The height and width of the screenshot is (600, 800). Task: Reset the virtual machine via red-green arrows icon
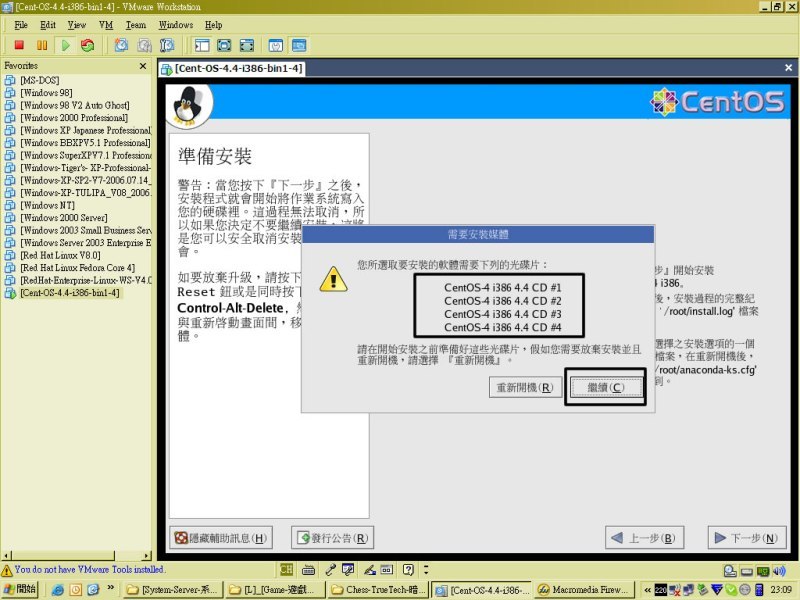tap(88, 45)
